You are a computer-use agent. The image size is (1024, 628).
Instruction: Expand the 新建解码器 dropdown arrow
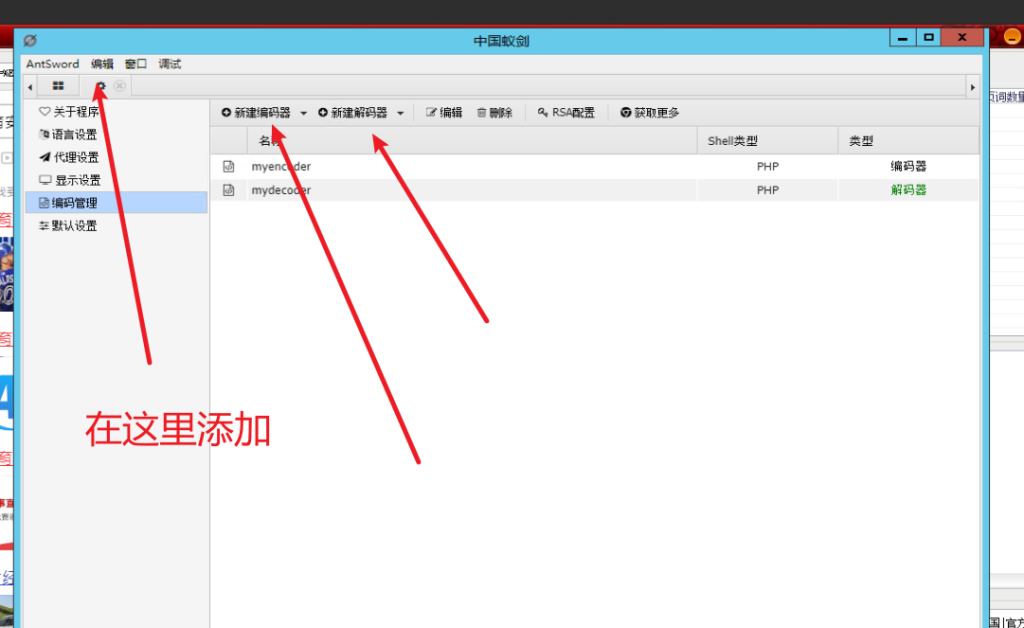tap(401, 114)
